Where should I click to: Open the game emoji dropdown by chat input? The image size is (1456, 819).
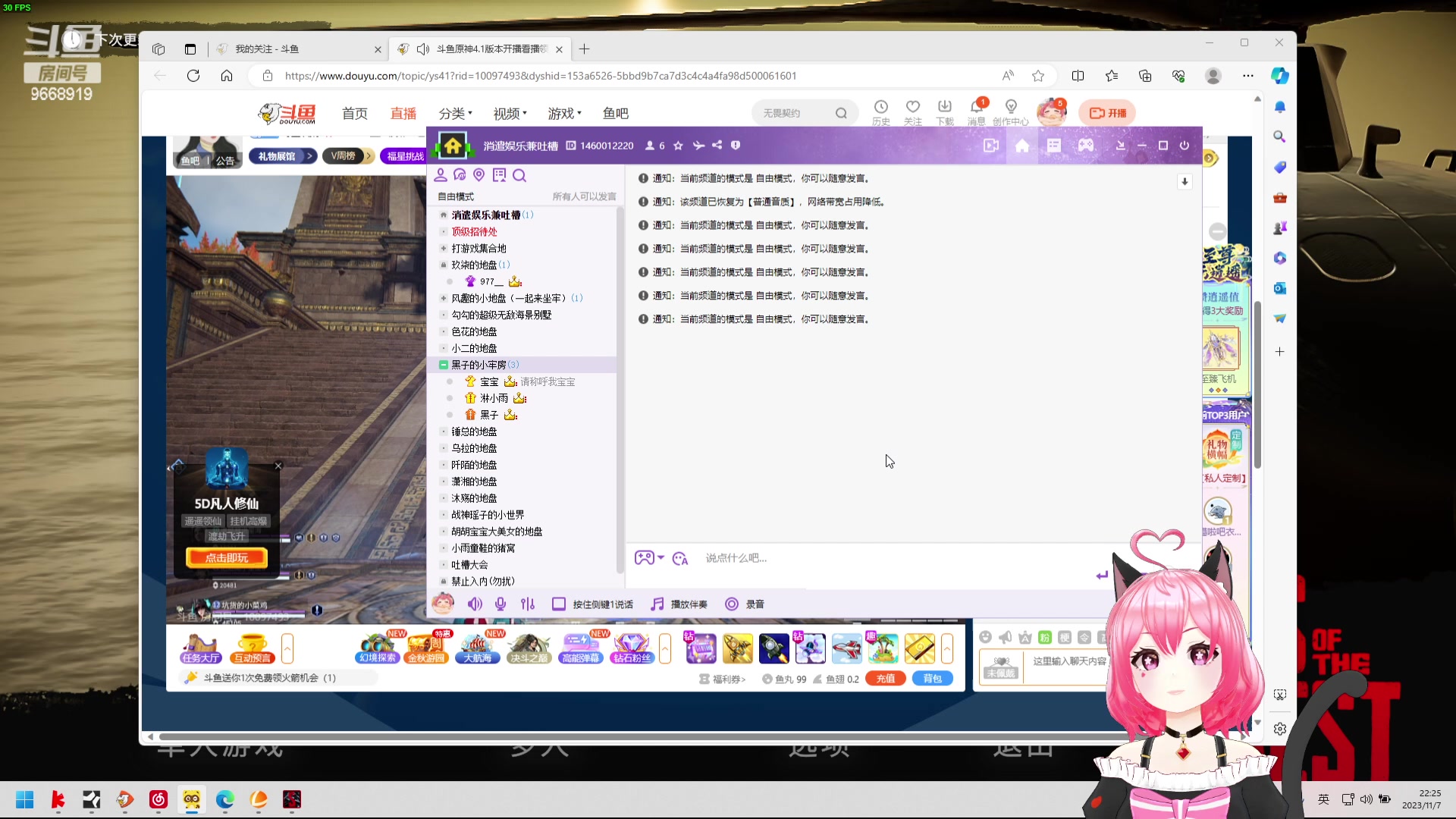click(649, 558)
